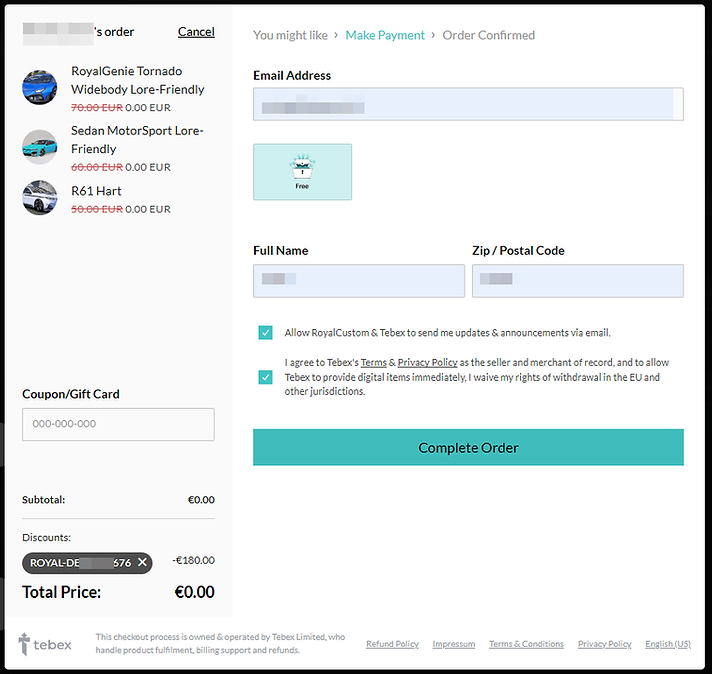The image size is (712, 674).
Task: Open the footer Privacy Policy link
Action: pos(604,644)
